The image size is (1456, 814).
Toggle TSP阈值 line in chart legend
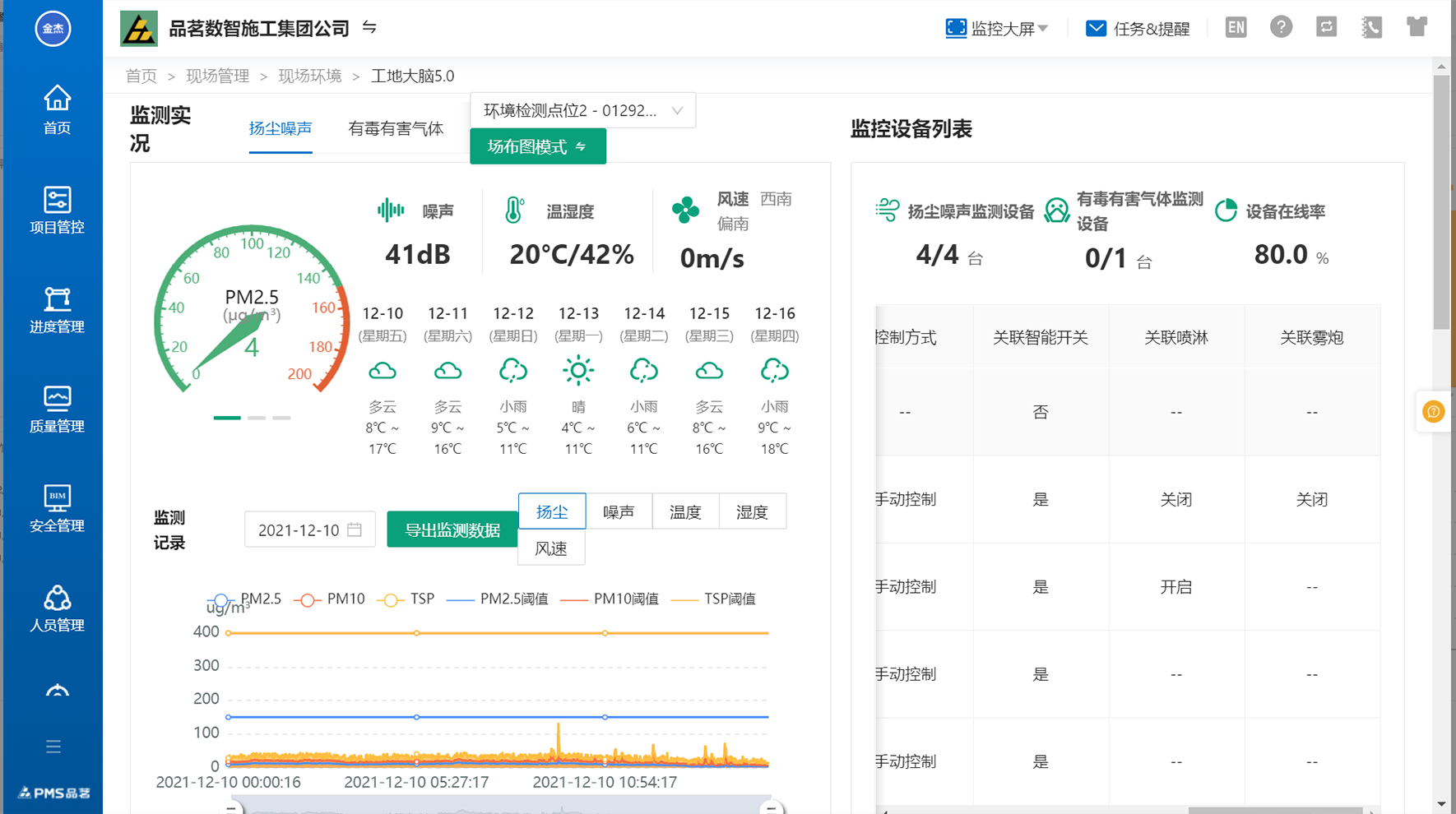pyautogui.click(x=714, y=599)
